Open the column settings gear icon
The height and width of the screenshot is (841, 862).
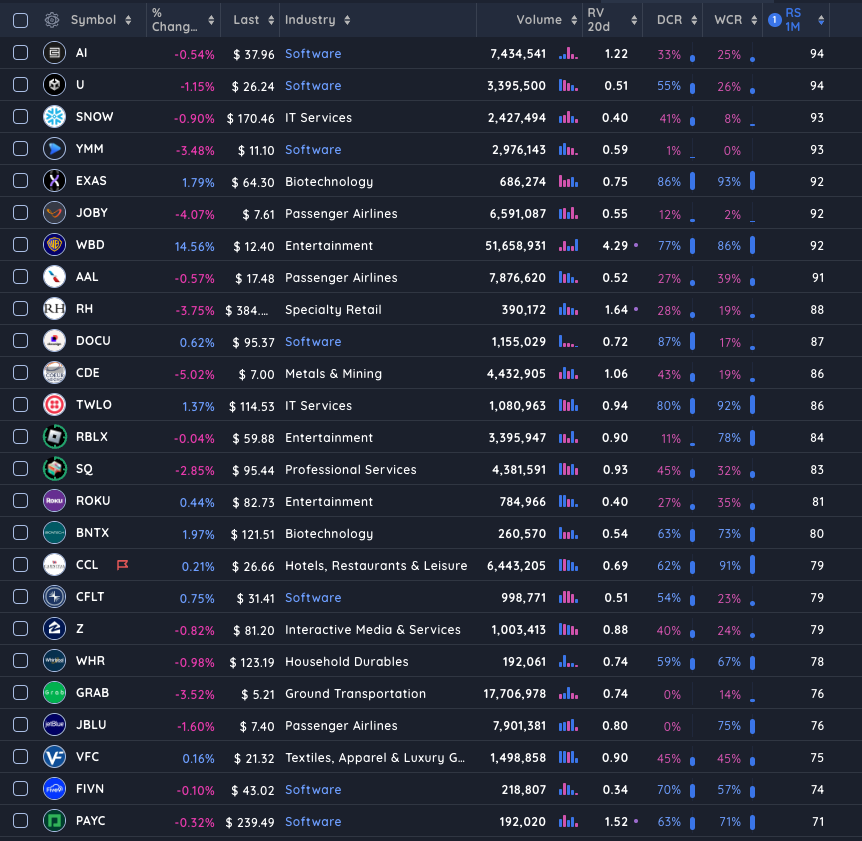52,20
